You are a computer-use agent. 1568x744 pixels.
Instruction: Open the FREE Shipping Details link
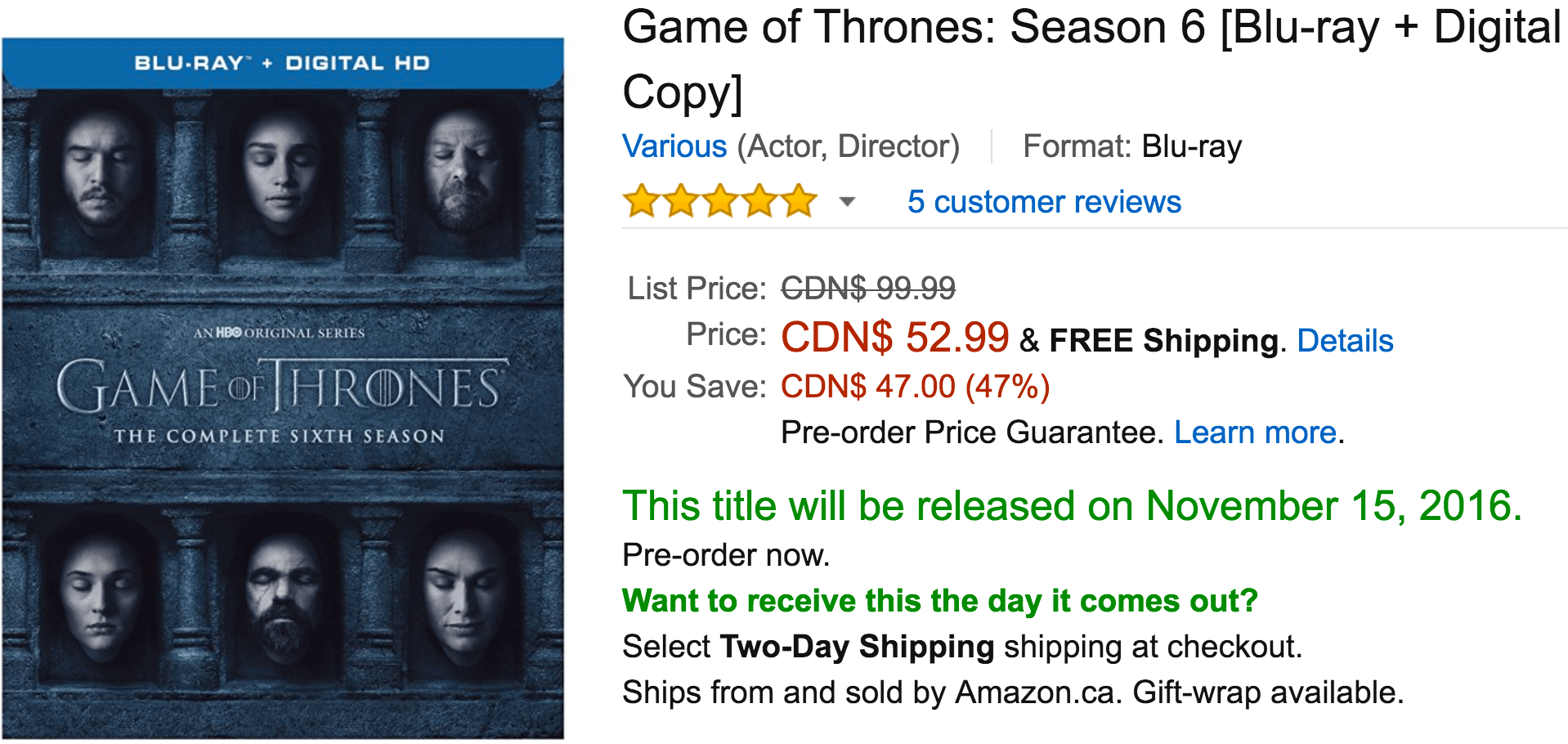tap(1345, 341)
